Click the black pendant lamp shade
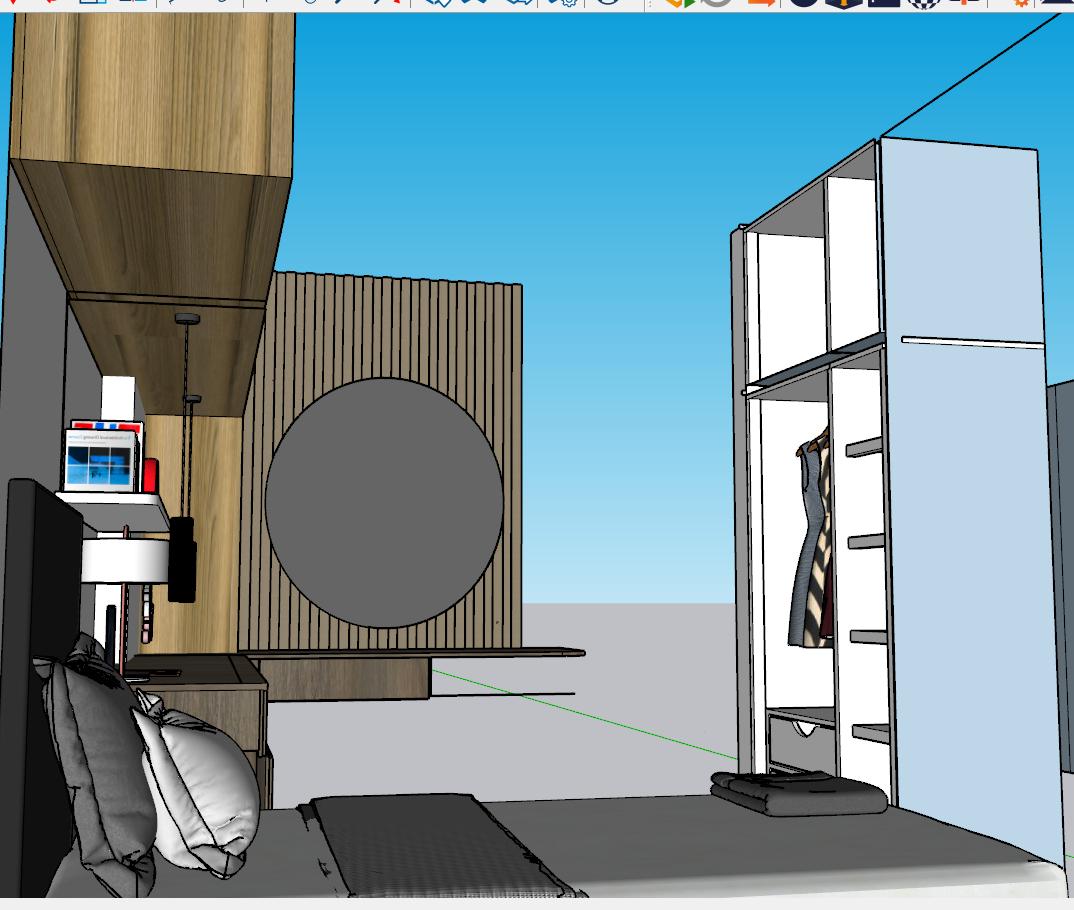Screen dimensions: 1074x910 (x=182, y=558)
